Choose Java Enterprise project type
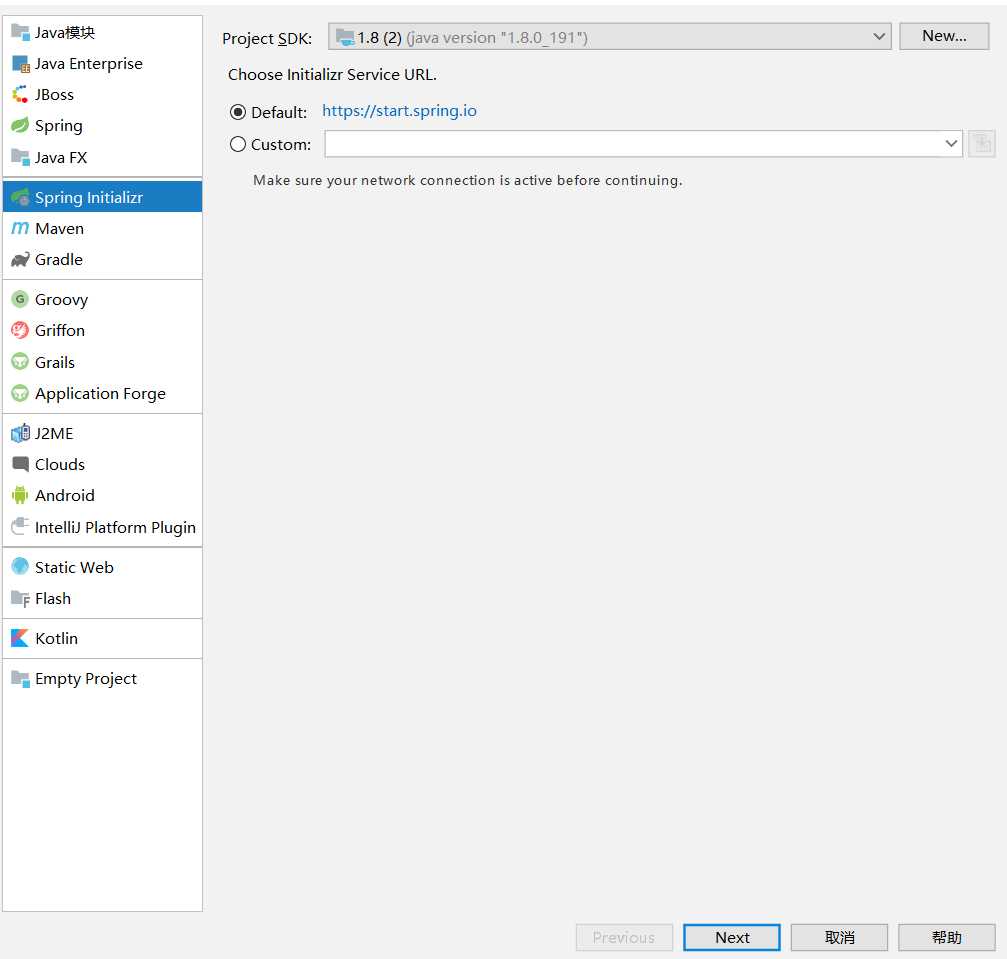Image resolution: width=1007 pixels, height=959 pixels. tap(102, 64)
